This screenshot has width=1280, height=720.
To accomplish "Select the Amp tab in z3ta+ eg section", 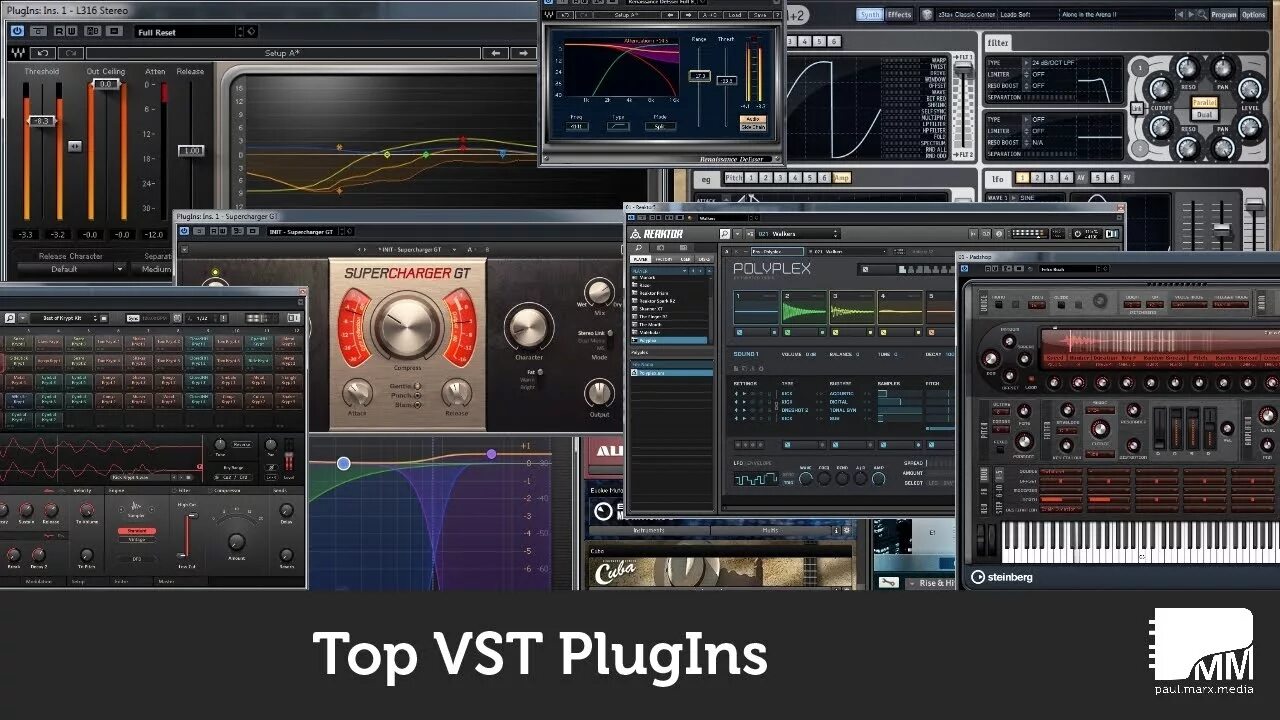I will pos(842,178).
